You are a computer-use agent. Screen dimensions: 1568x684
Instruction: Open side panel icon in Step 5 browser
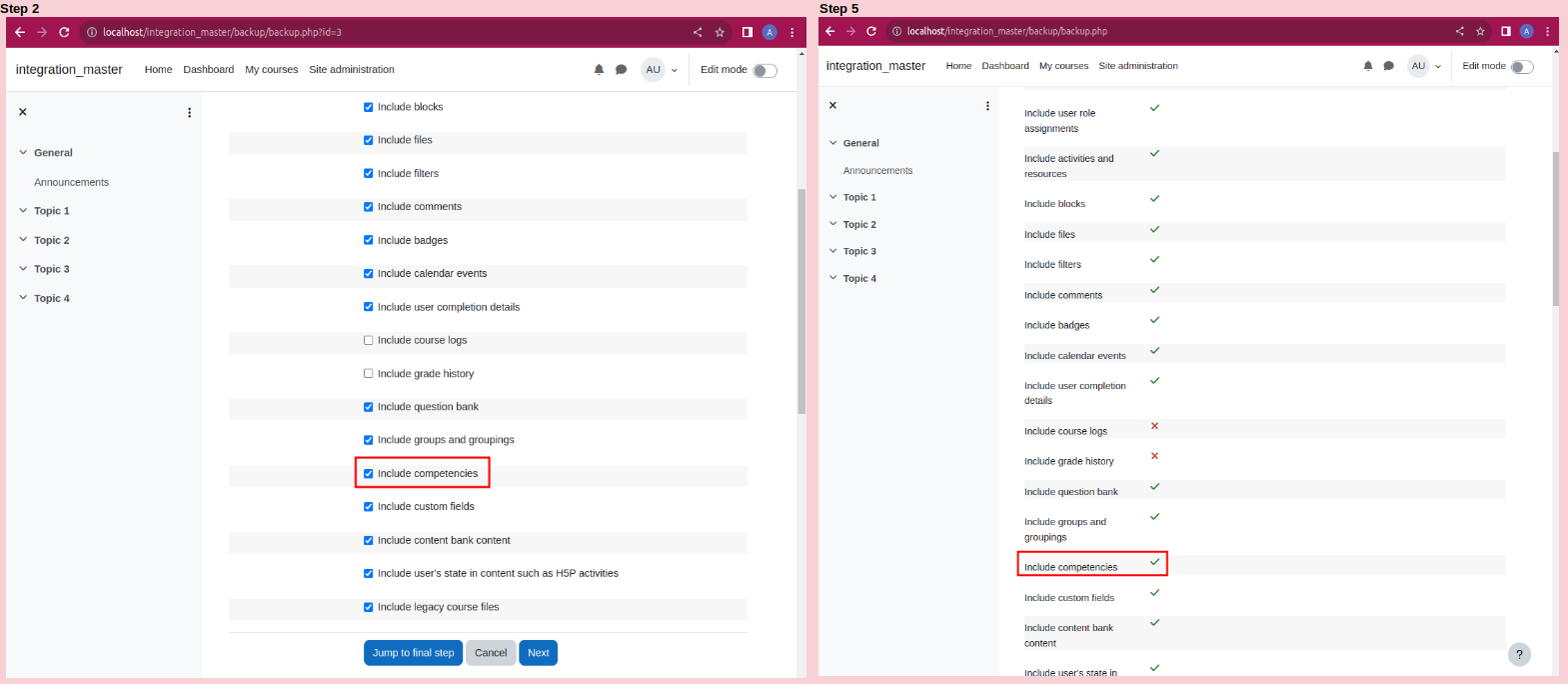1506,31
